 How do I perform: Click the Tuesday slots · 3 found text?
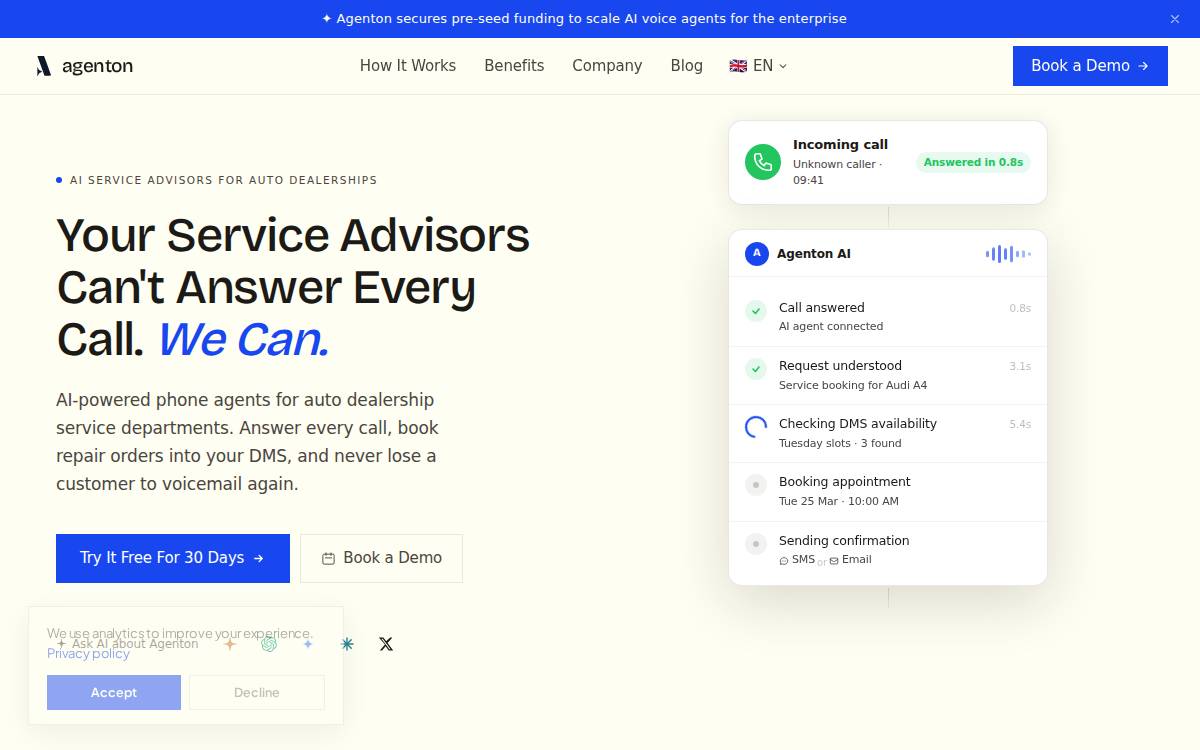840,443
